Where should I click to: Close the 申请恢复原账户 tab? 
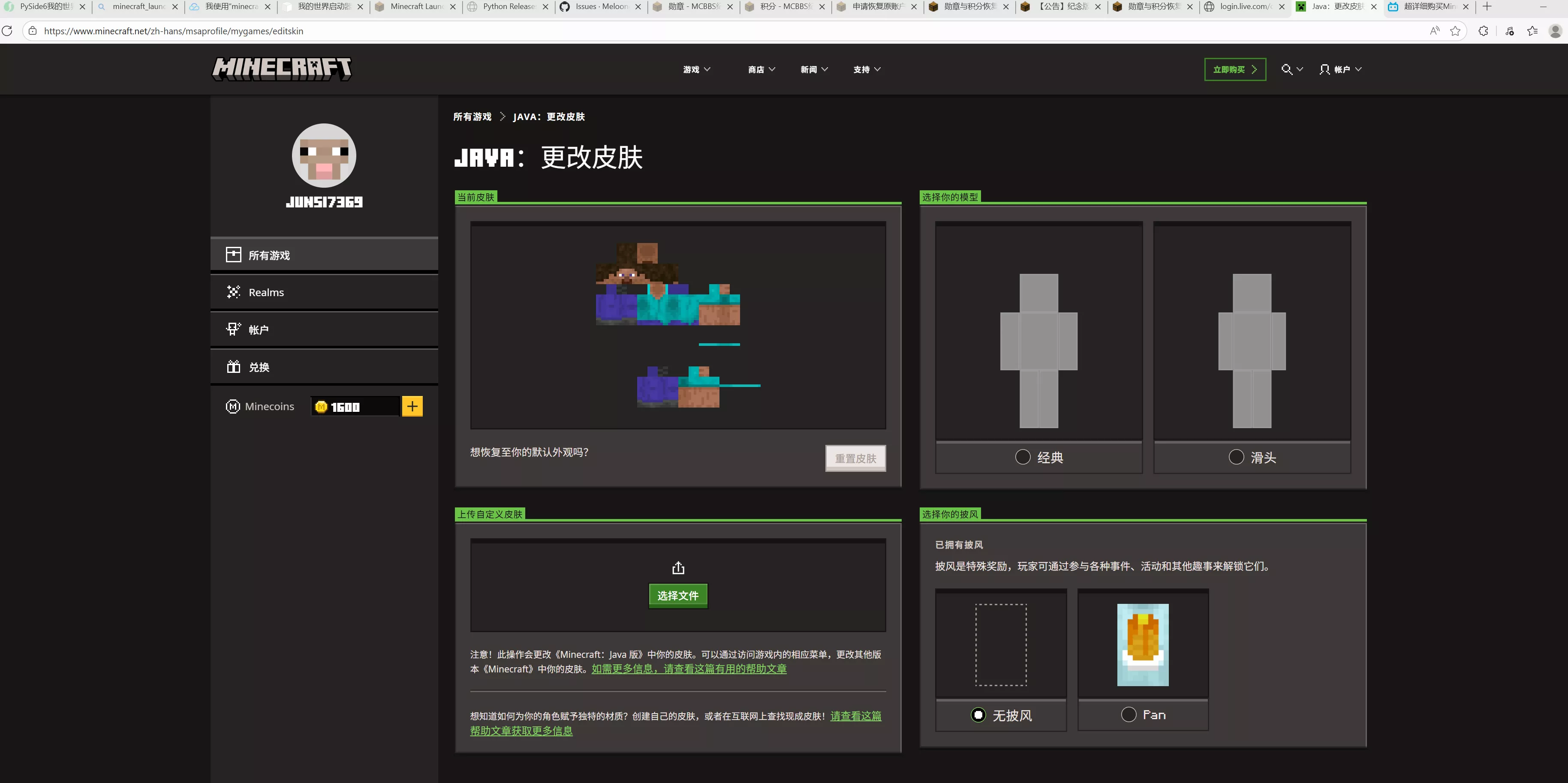click(914, 7)
